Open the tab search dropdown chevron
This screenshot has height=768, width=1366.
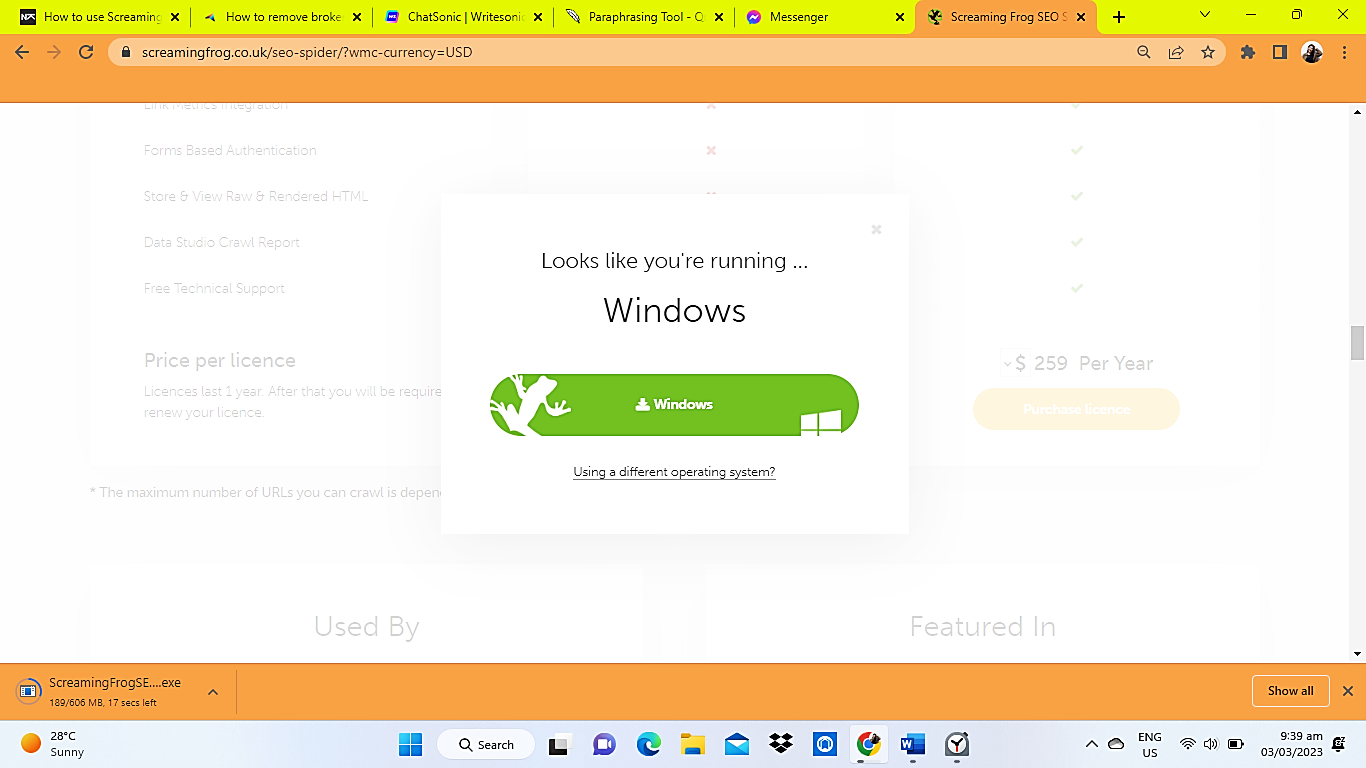point(1204,15)
